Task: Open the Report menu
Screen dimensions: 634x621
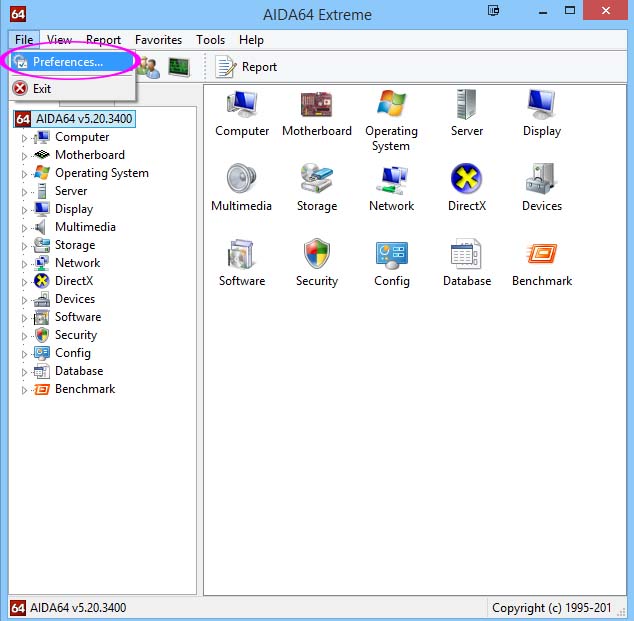Action: coord(104,40)
